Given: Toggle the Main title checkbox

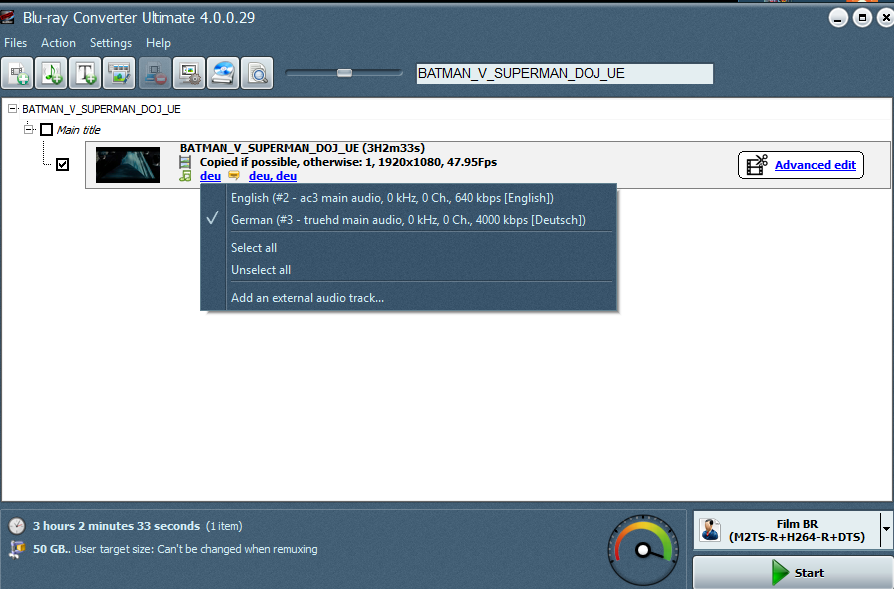Looking at the screenshot, I should pyautogui.click(x=47, y=130).
